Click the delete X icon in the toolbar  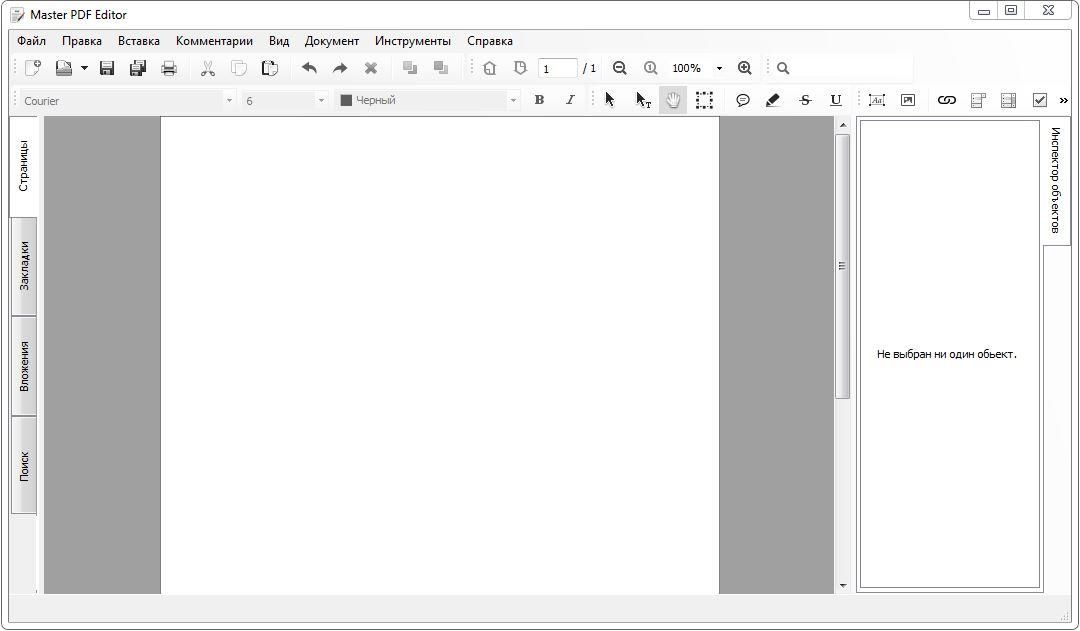click(371, 68)
